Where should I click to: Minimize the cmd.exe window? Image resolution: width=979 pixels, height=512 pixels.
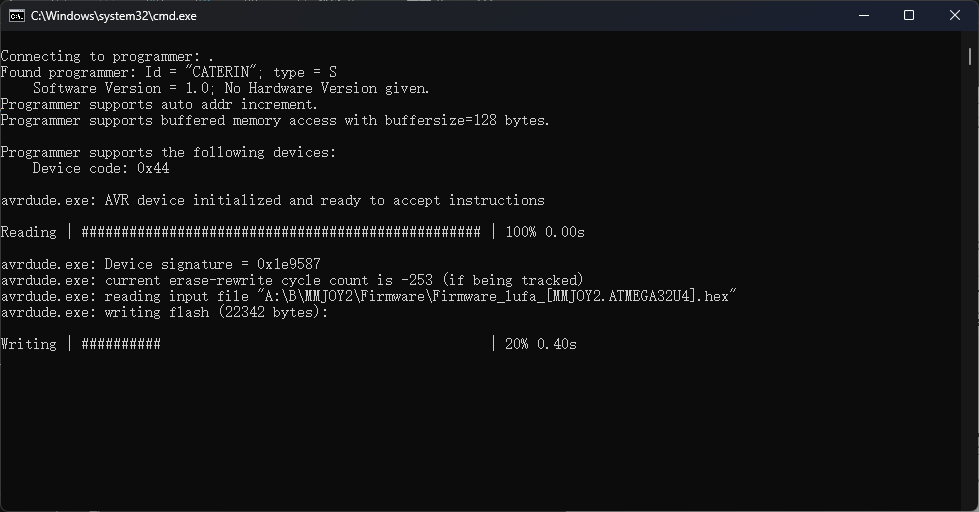pyautogui.click(x=864, y=16)
